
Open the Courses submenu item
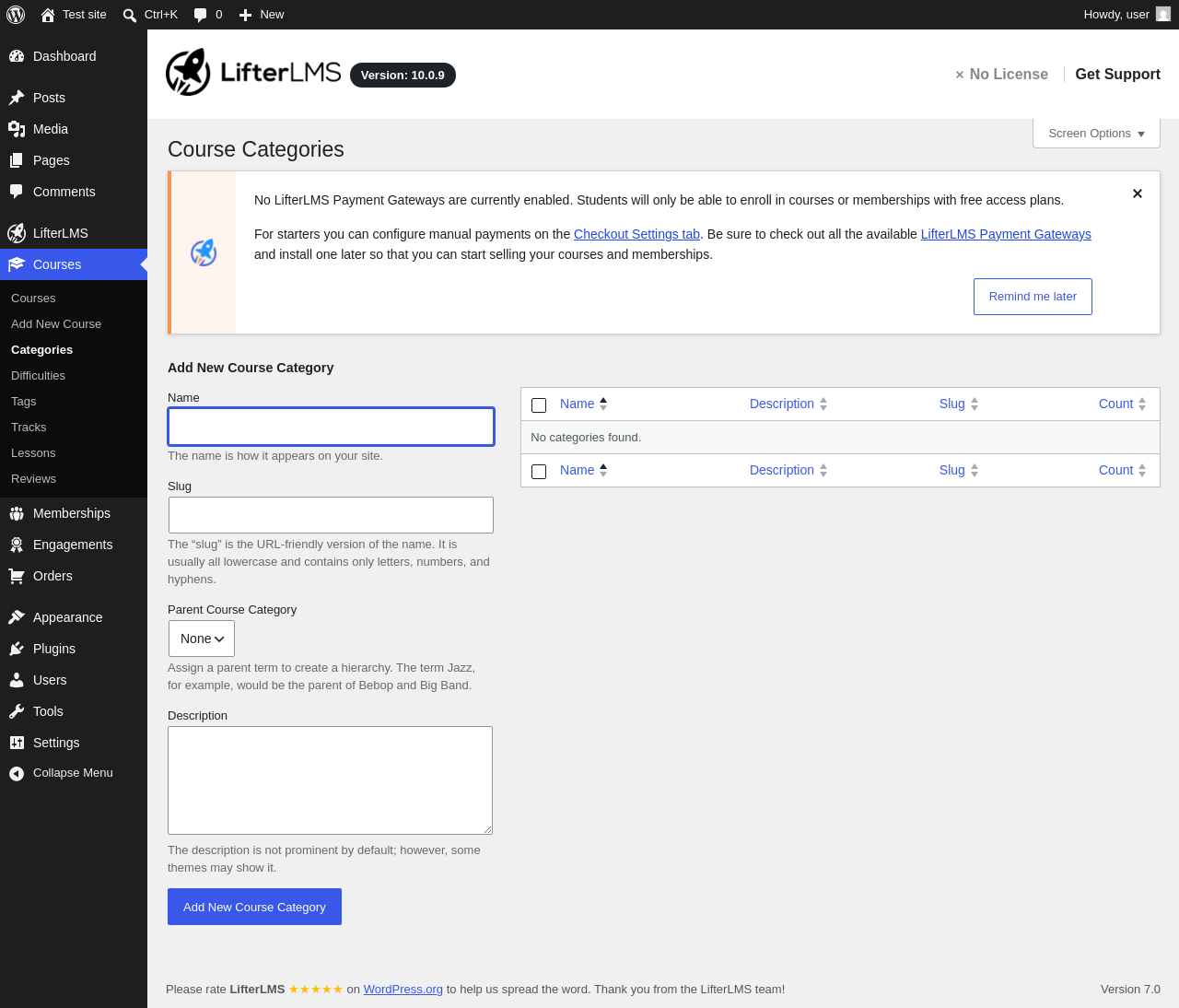point(33,299)
